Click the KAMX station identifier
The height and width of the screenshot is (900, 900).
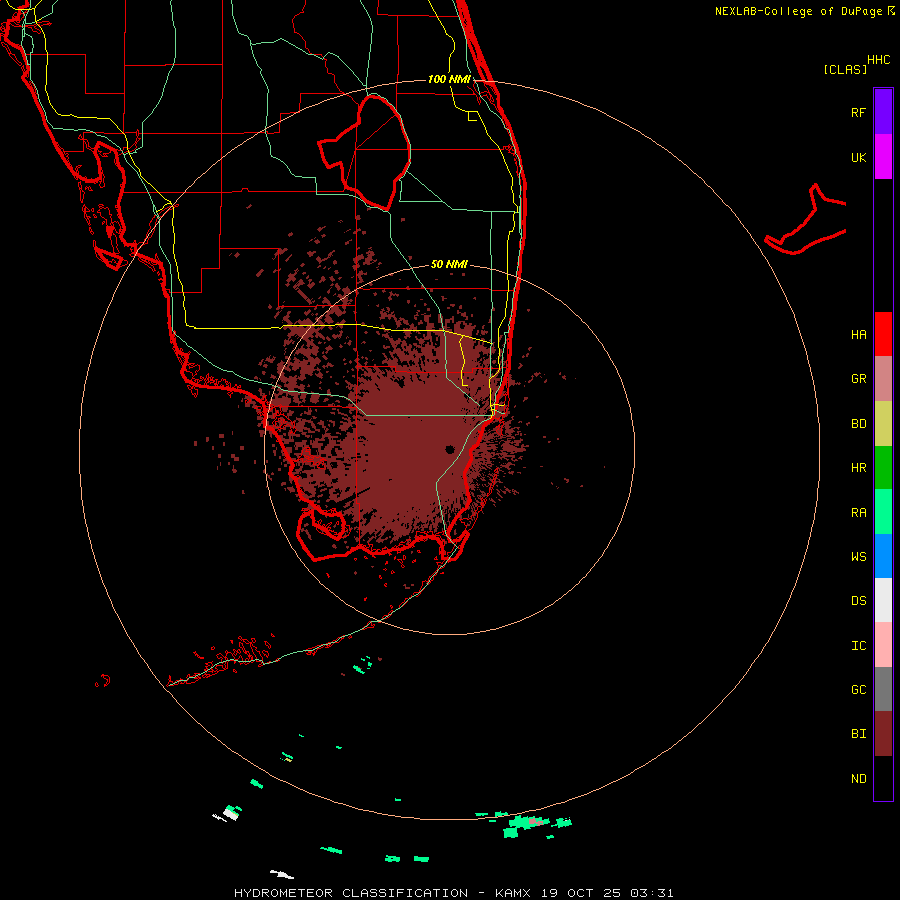pos(513,893)
